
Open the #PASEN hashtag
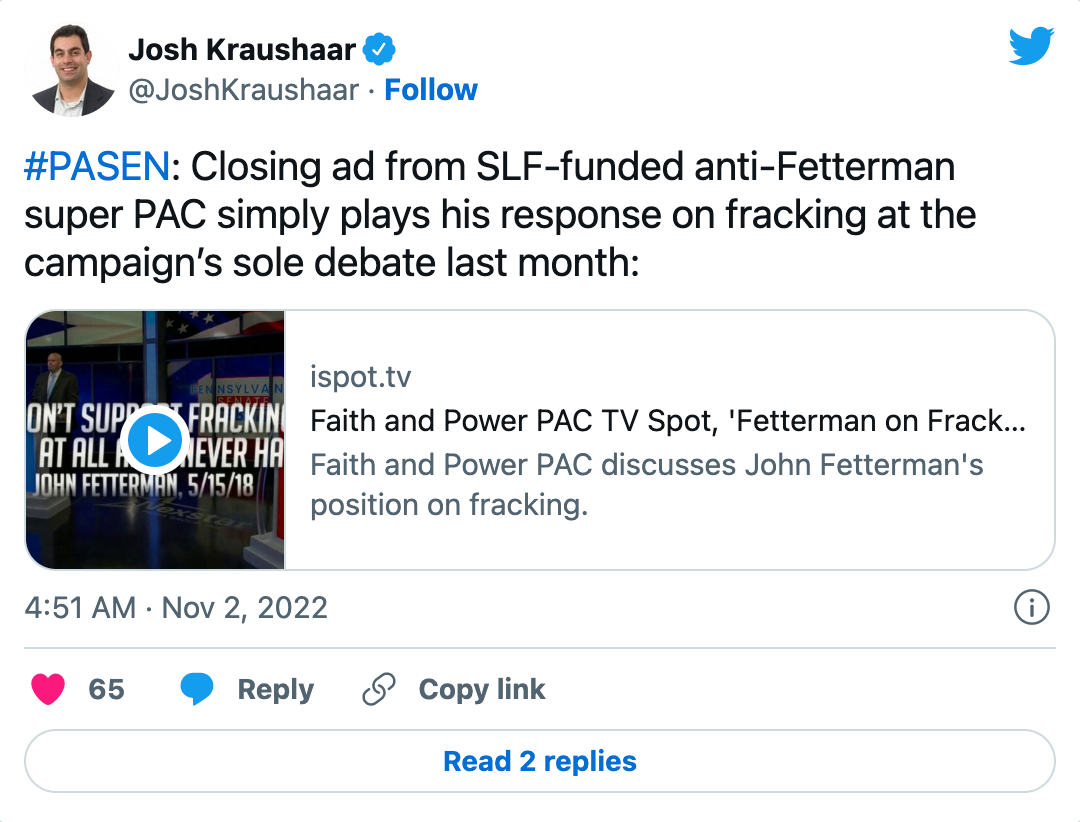[x=97, y=167]
